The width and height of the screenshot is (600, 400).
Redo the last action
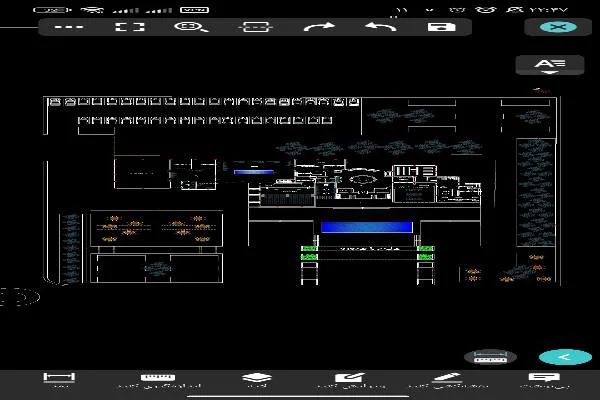tap(319, 27)
